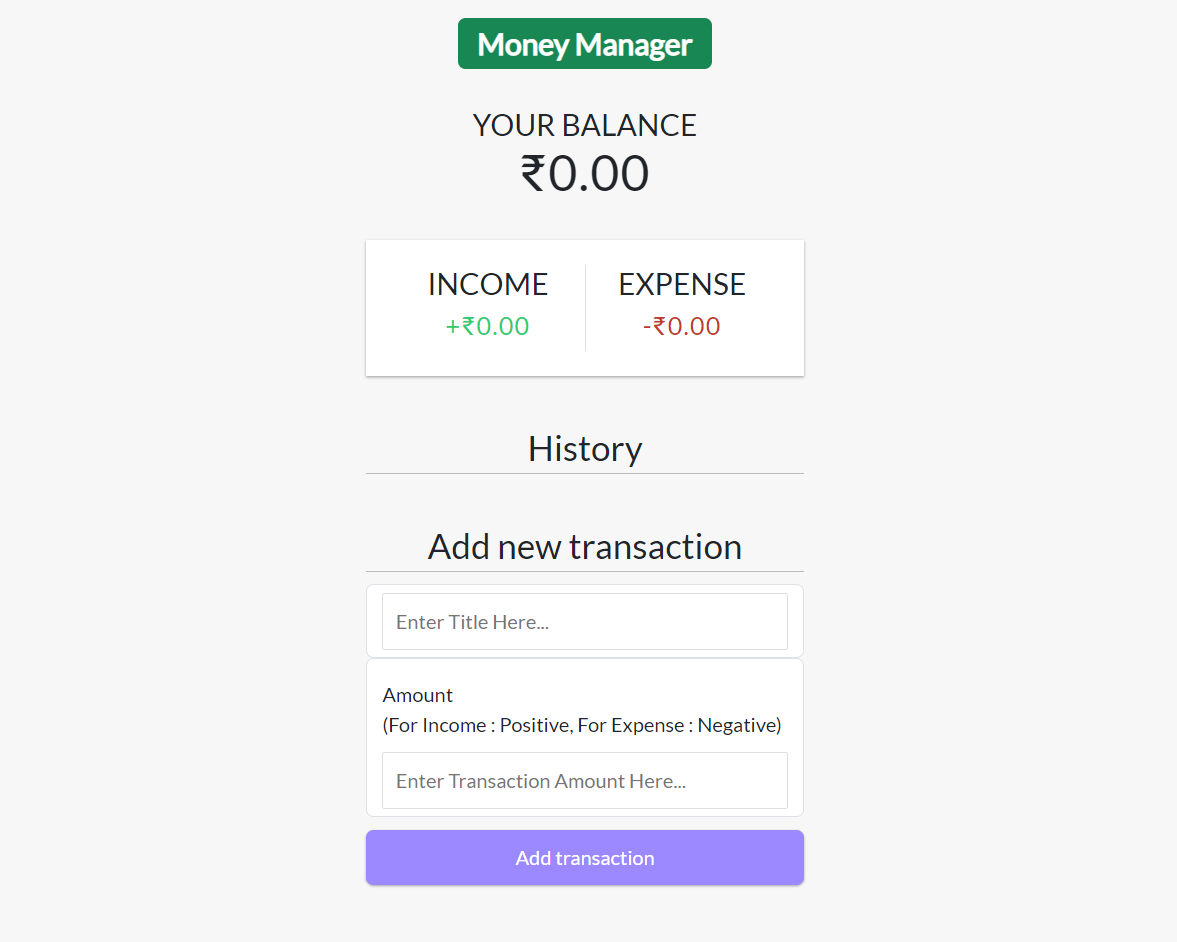The height and width of the screenshot is (942, 1177).
Task: Click the History section heading
Action: pos(584,448)
